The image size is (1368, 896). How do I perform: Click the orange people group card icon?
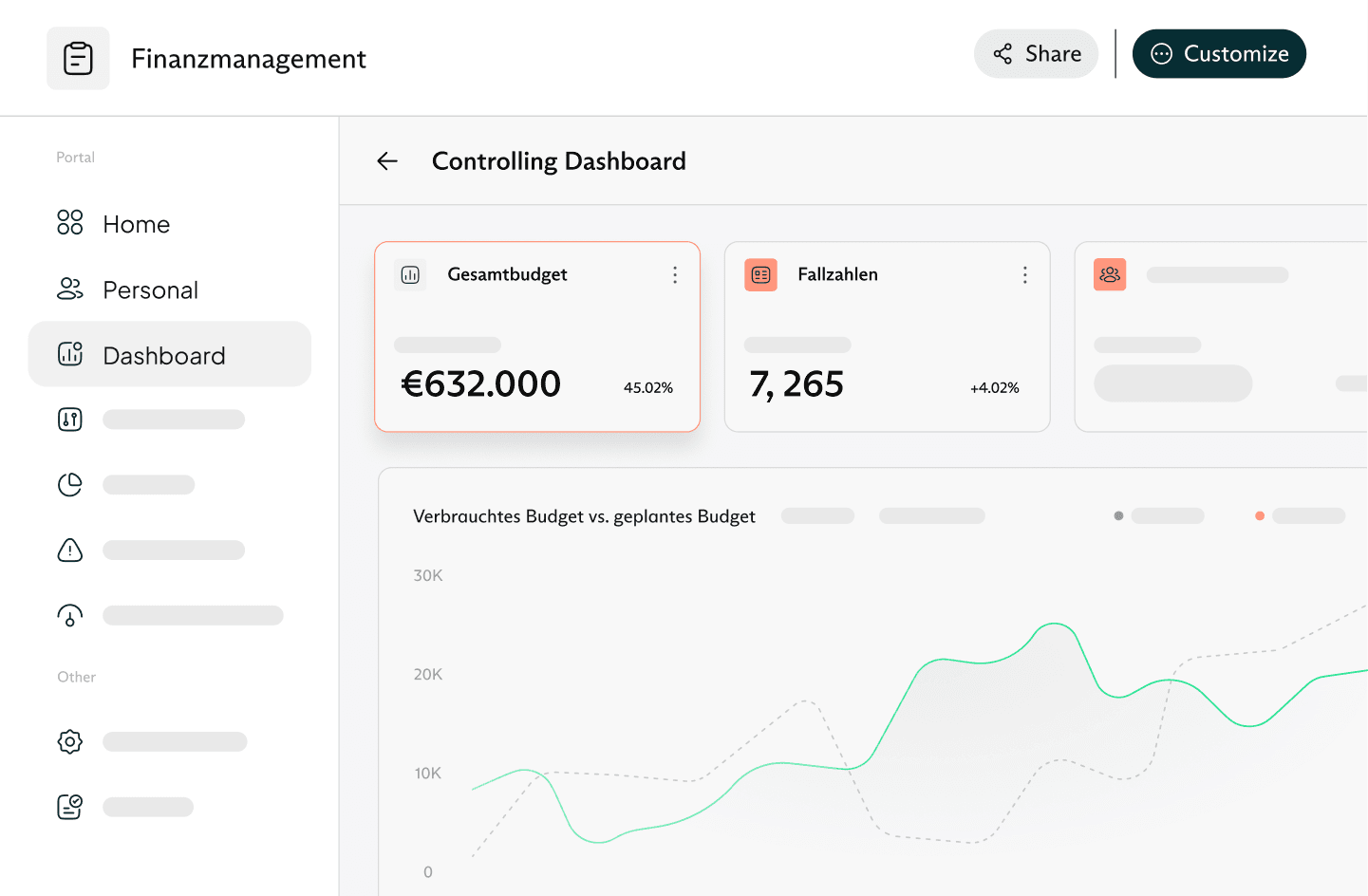pos(1110,275)
